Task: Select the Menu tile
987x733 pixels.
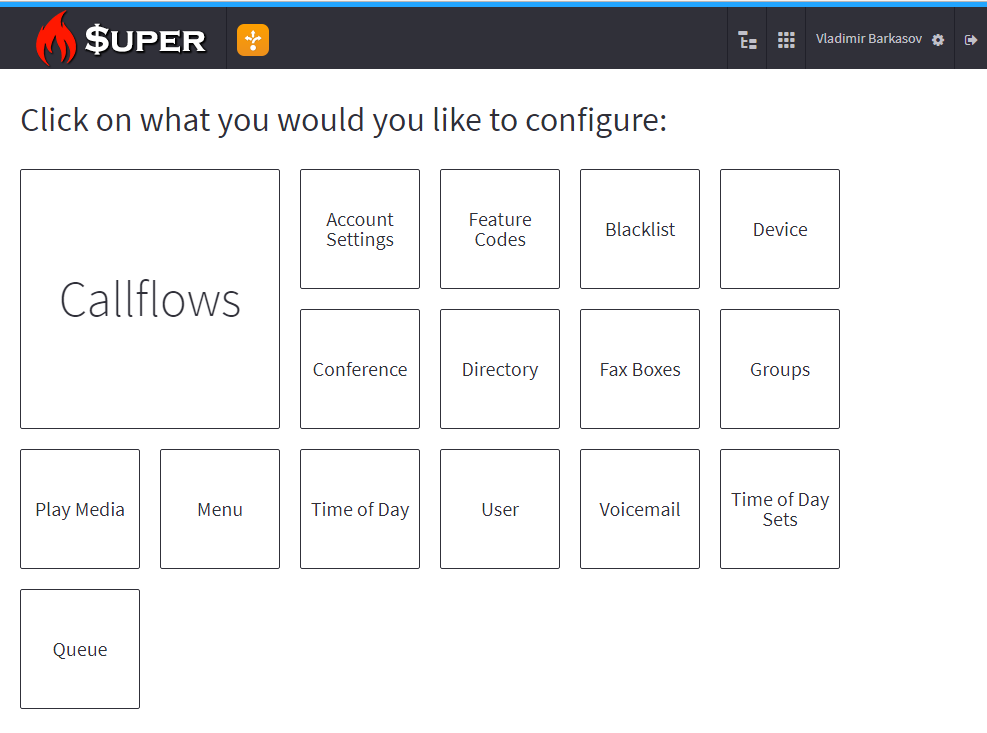Action: (x=220, y=509)
